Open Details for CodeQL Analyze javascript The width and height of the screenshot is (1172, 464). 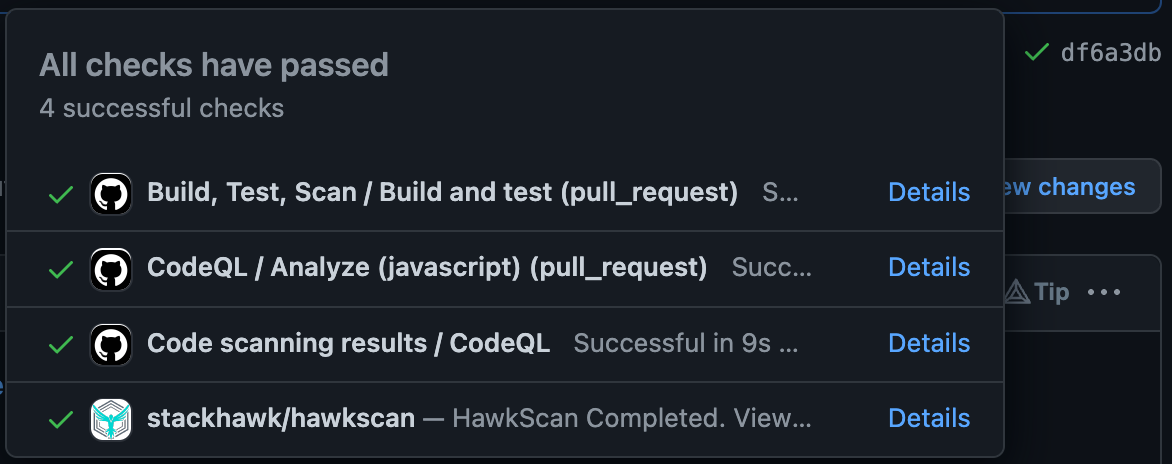(929, 267)
